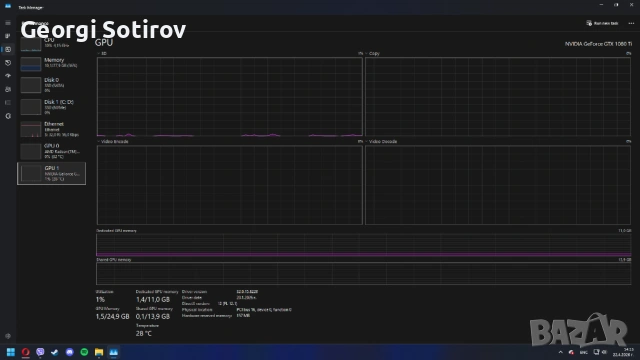
Task: Open the Processes page in sidebar
Action: 8,36
